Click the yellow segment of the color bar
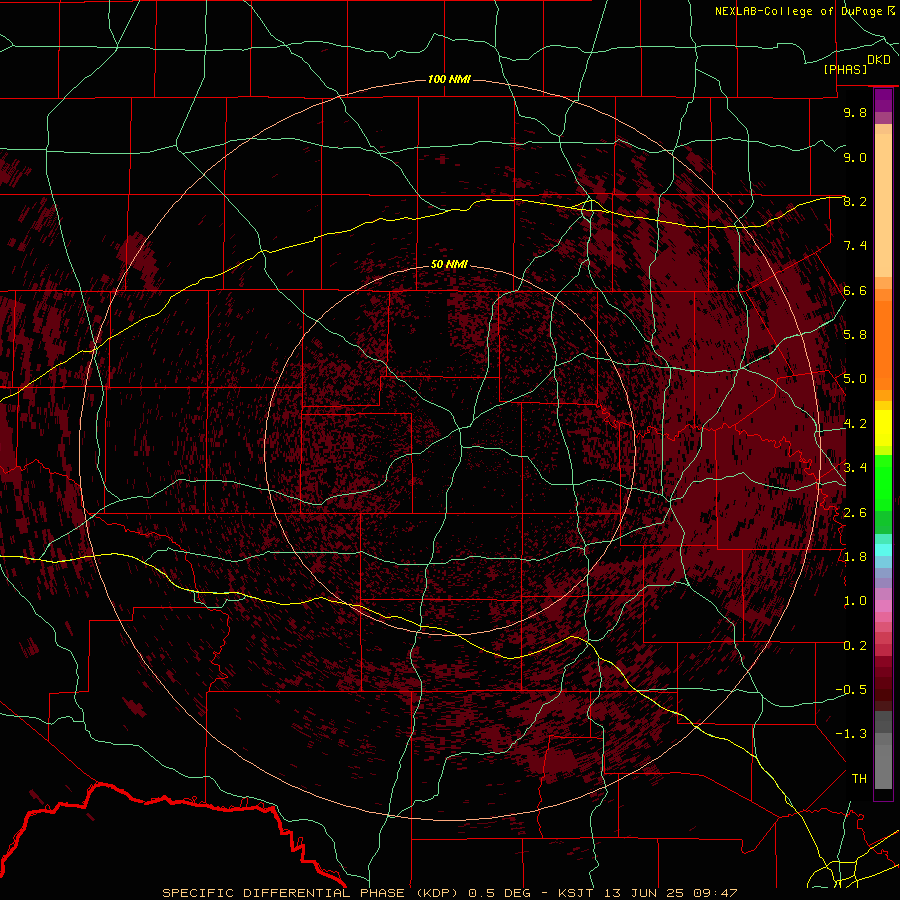 click(x=883, y=428)
